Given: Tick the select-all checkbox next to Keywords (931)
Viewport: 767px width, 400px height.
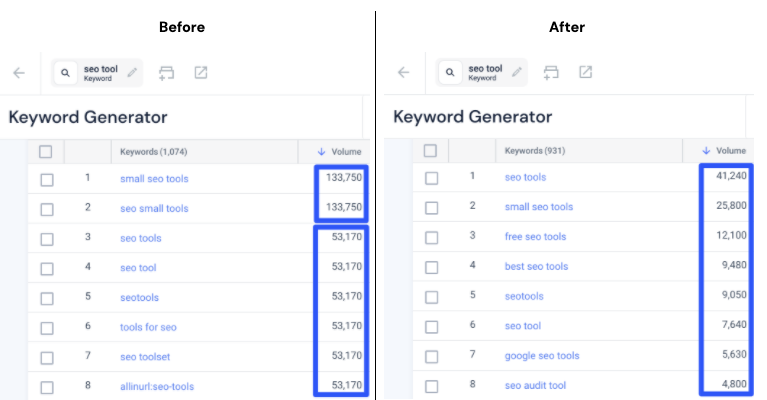Looking at the screenshot, I should coord(430,151).
